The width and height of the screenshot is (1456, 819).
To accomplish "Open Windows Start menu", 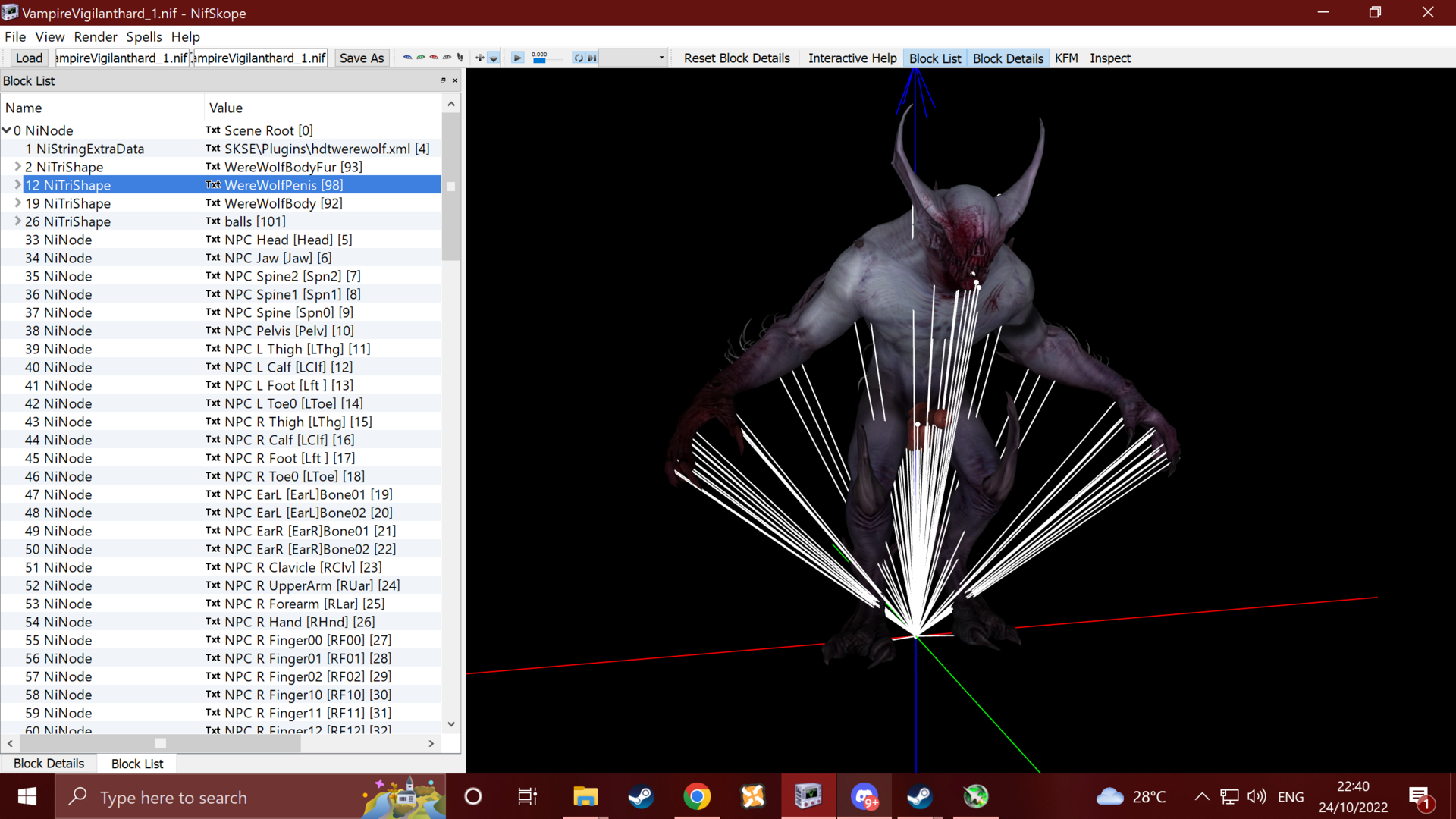I will coord(27,796).
